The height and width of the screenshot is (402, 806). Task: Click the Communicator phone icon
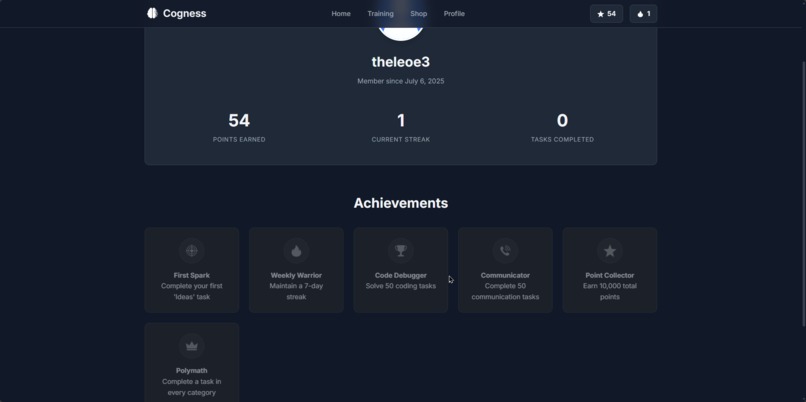click(x=505, y=250)
